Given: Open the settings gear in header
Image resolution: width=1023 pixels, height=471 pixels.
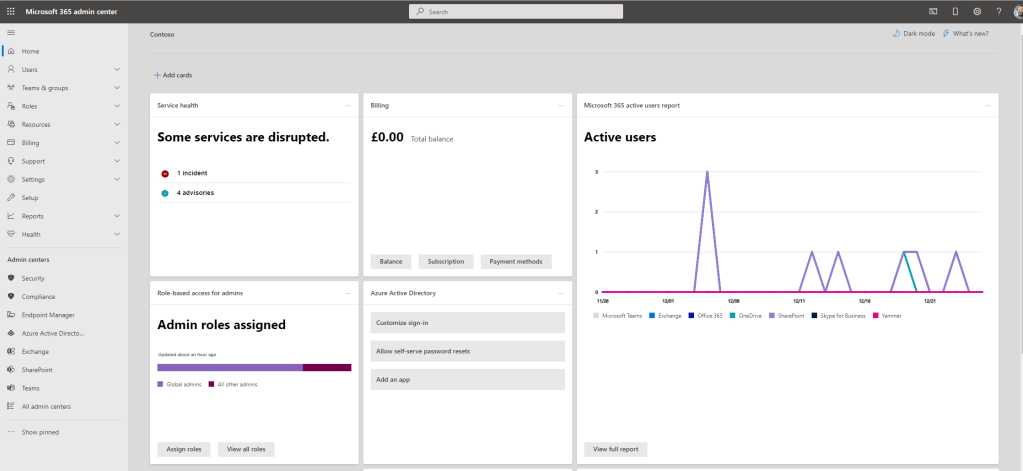Looking at the screenshot, I should (x=977, y=11).
